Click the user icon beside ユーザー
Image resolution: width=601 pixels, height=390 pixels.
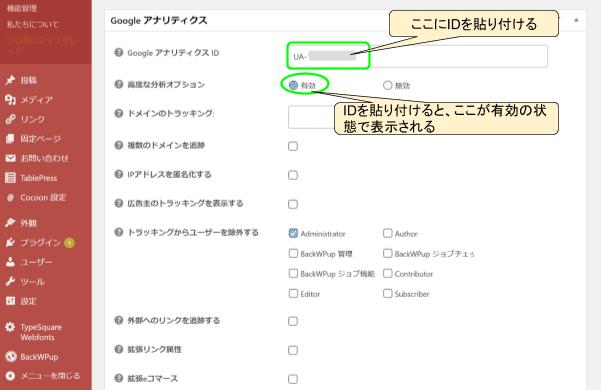[10, 262]
